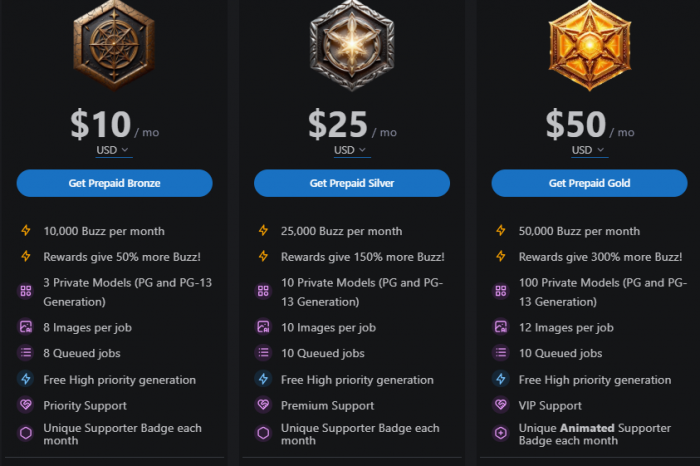Screen dimensions: 700x466
Task: Open the USD currency dropdown under $50
Action: (x=589, y=150)
